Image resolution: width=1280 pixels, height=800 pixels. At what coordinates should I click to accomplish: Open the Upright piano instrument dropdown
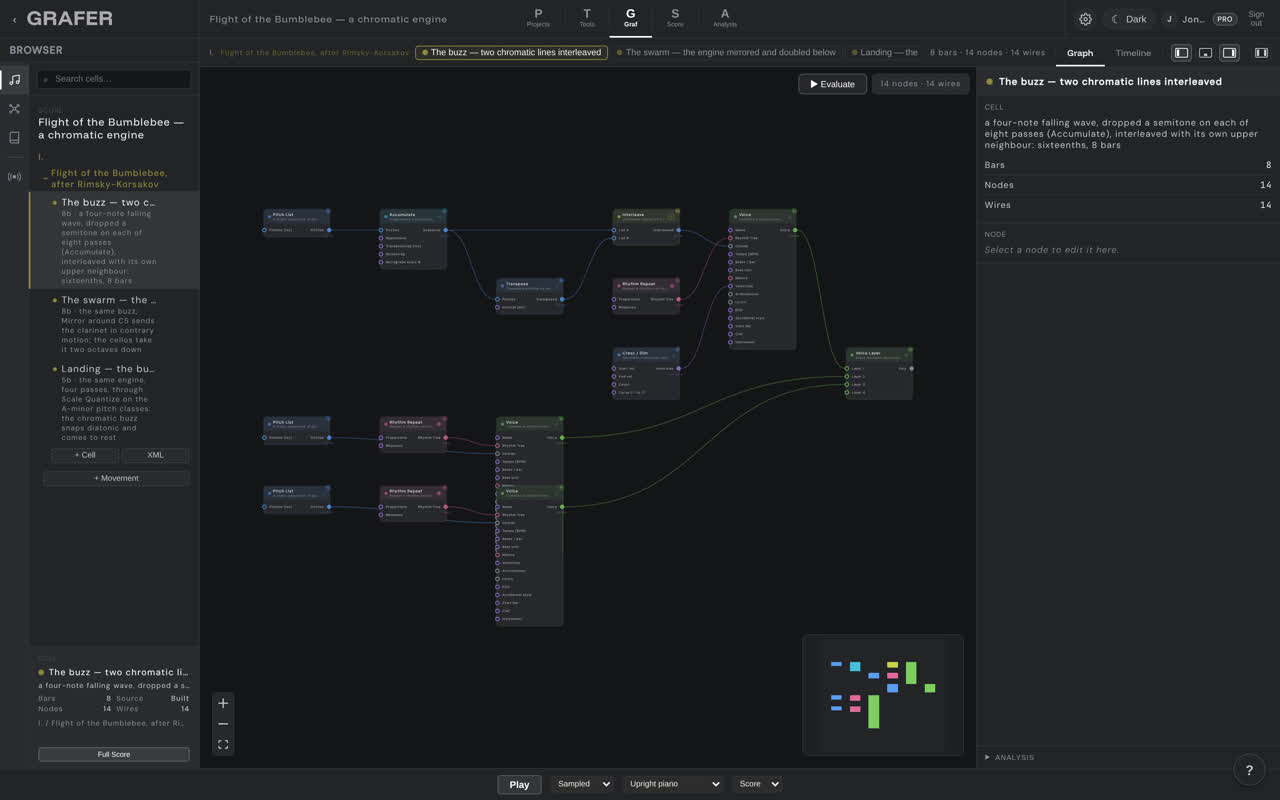pyautogui.click(x=673, y=784)
